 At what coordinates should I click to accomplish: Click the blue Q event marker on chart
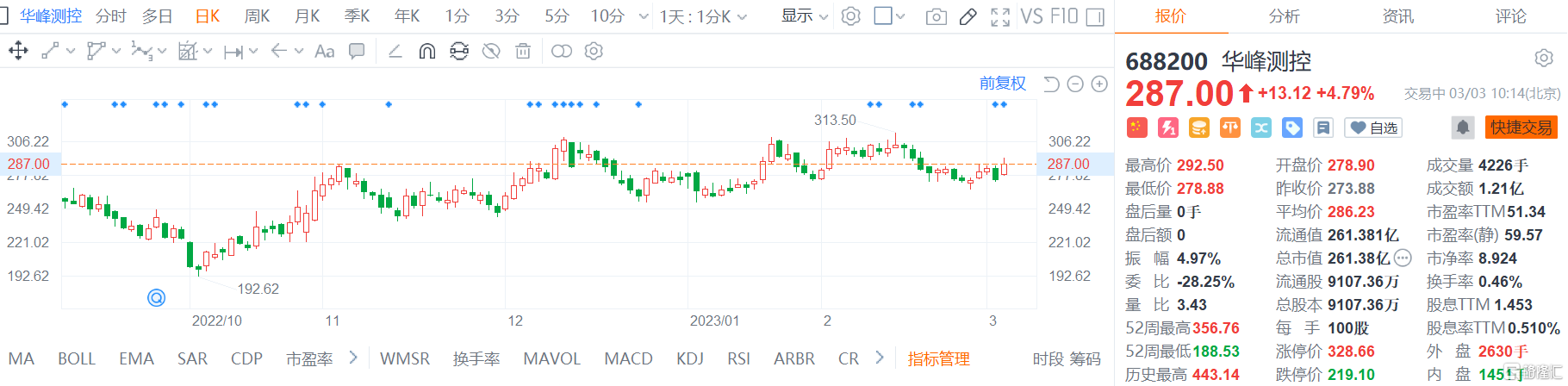click(156, 297)
